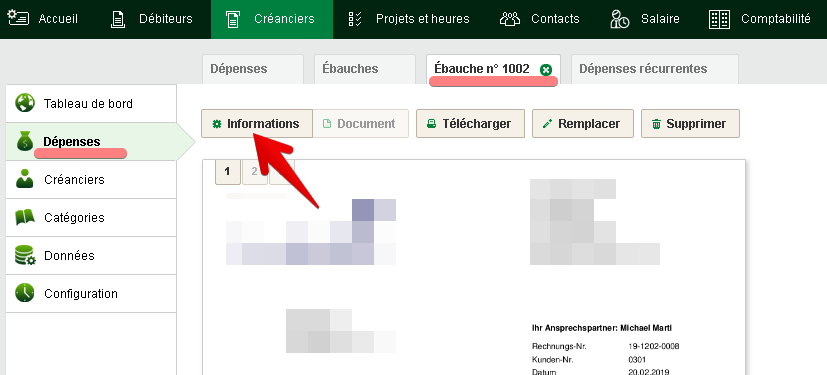Go to document page 1

pos(227,171)
